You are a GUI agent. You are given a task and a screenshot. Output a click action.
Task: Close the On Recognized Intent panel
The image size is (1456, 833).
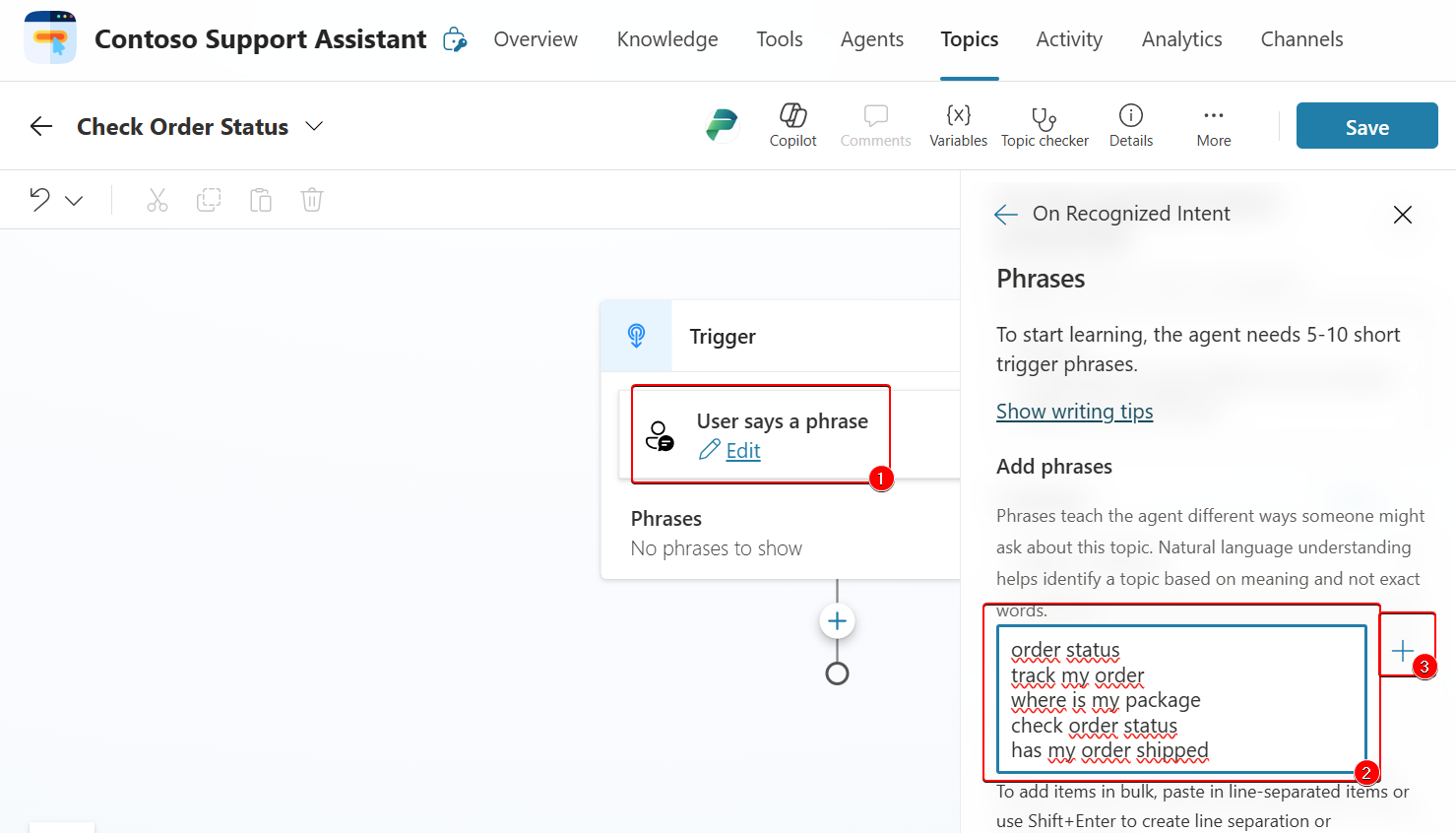[x=1403, y=215]
